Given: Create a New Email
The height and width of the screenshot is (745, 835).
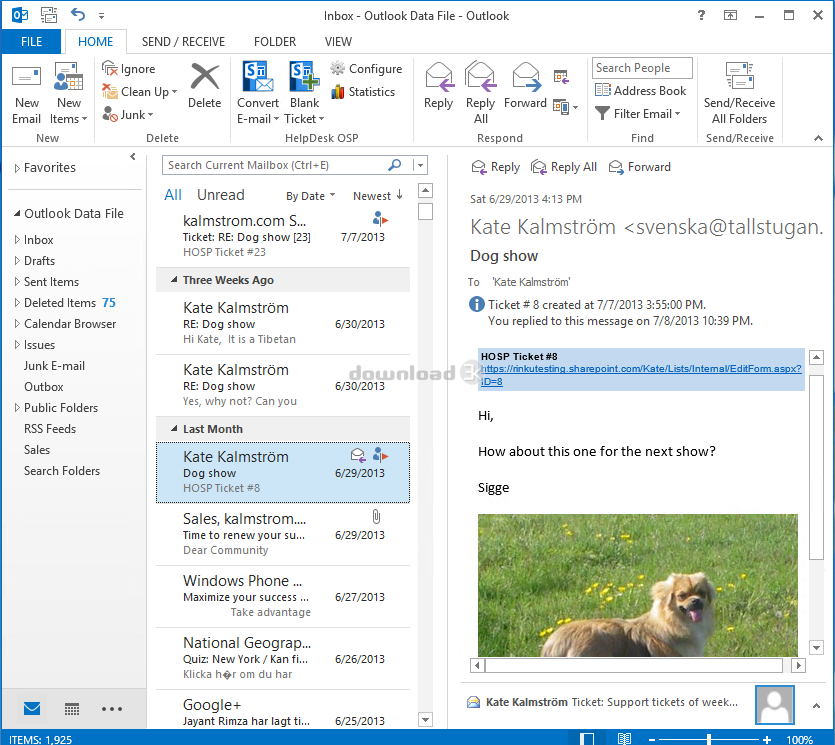Looking at the screenshot, I should point(26,95).
